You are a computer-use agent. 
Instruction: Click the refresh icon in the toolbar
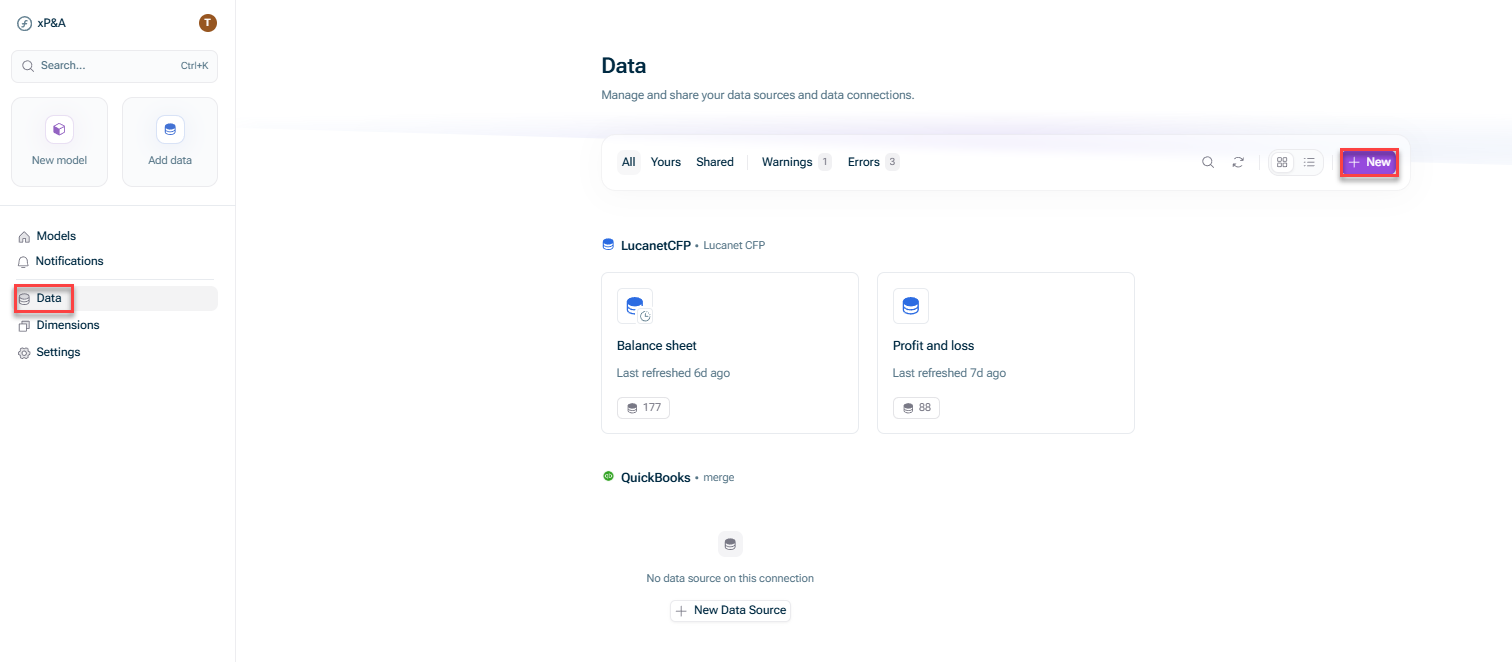click(x=1238, y=162)
